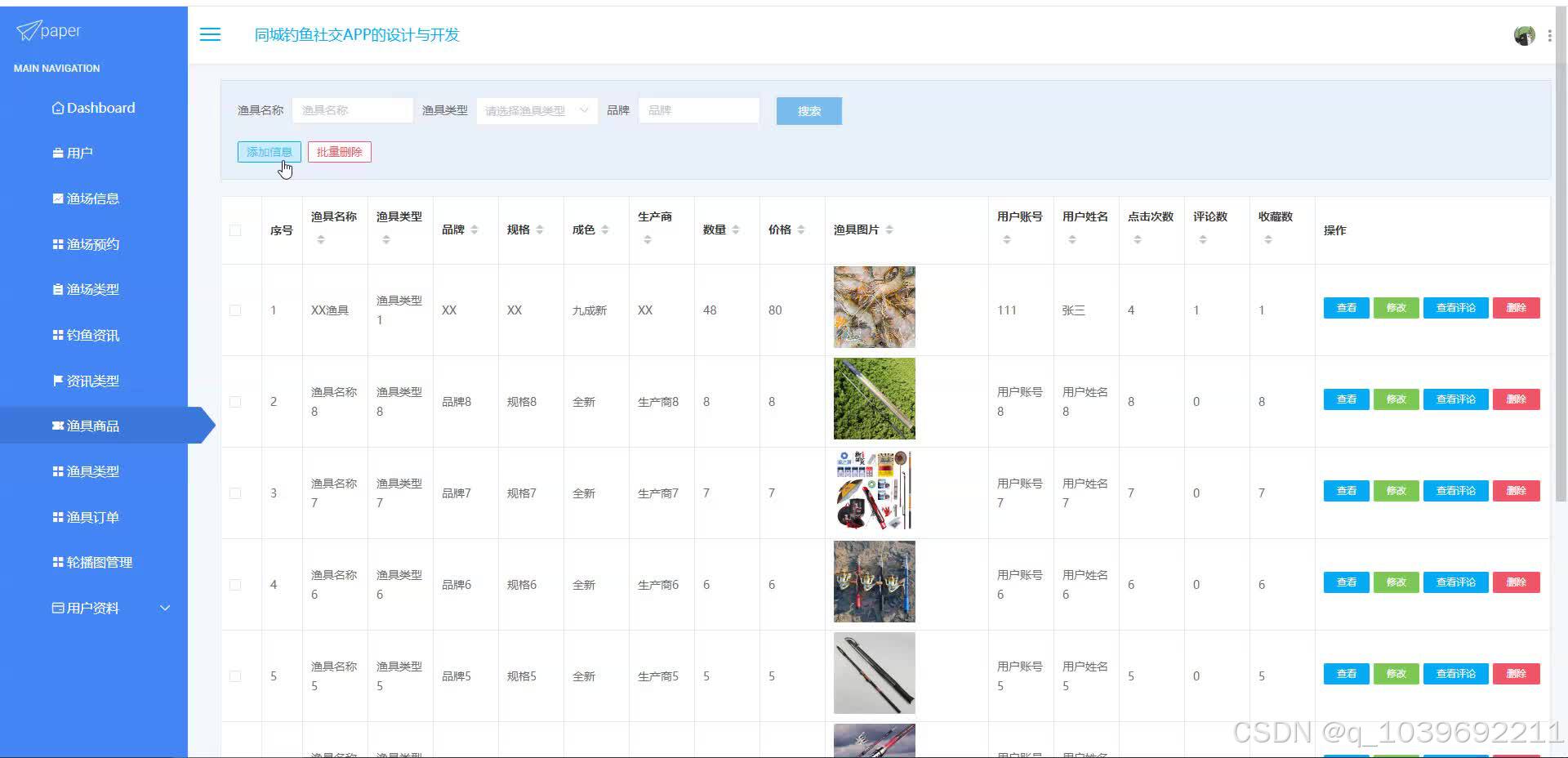1568x758 pixels.
Task: Open the row 4 fishing reels image
Action: tap(874, 582)
